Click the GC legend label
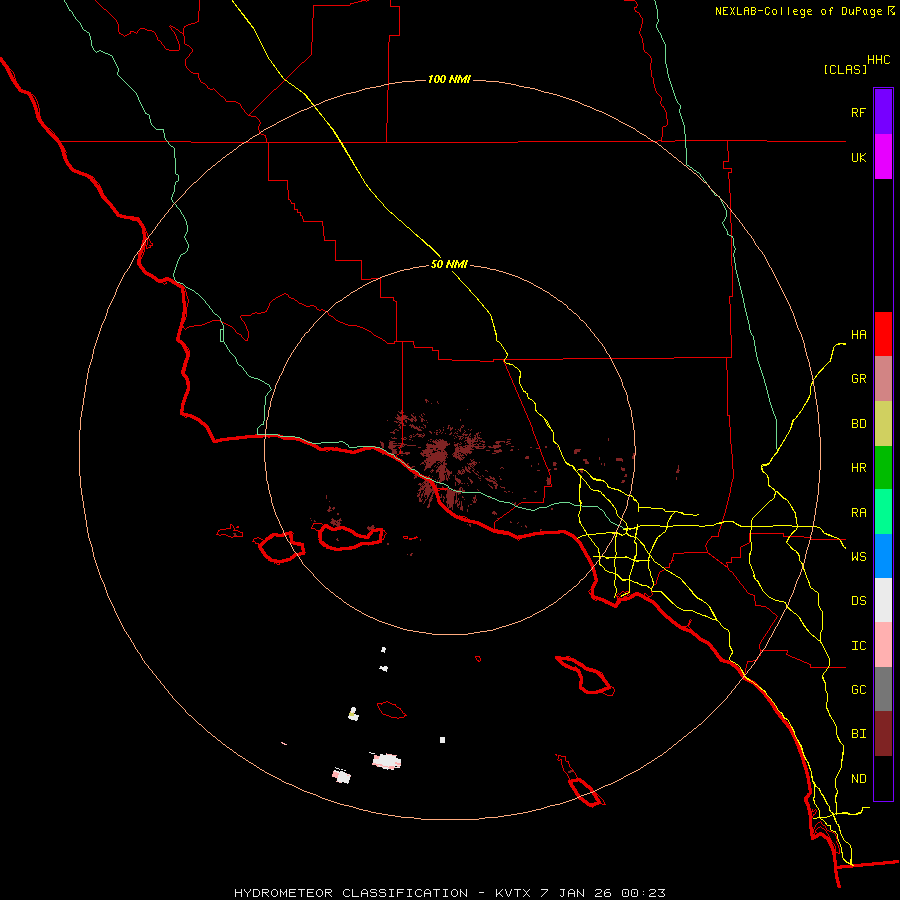Screen dimensions: 900x900 click(858, 689)
